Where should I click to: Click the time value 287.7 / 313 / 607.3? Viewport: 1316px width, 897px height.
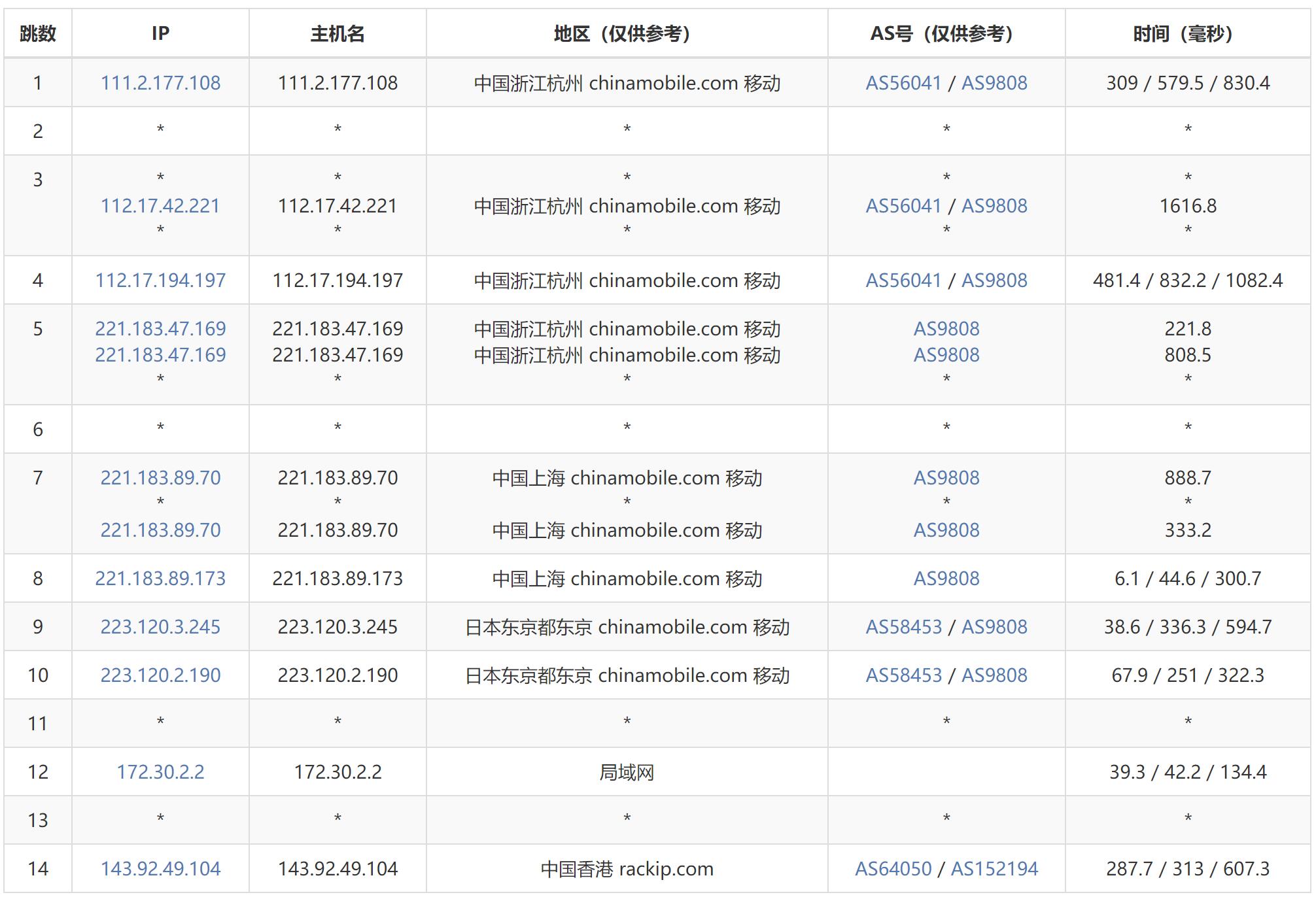click(1188, 869)
